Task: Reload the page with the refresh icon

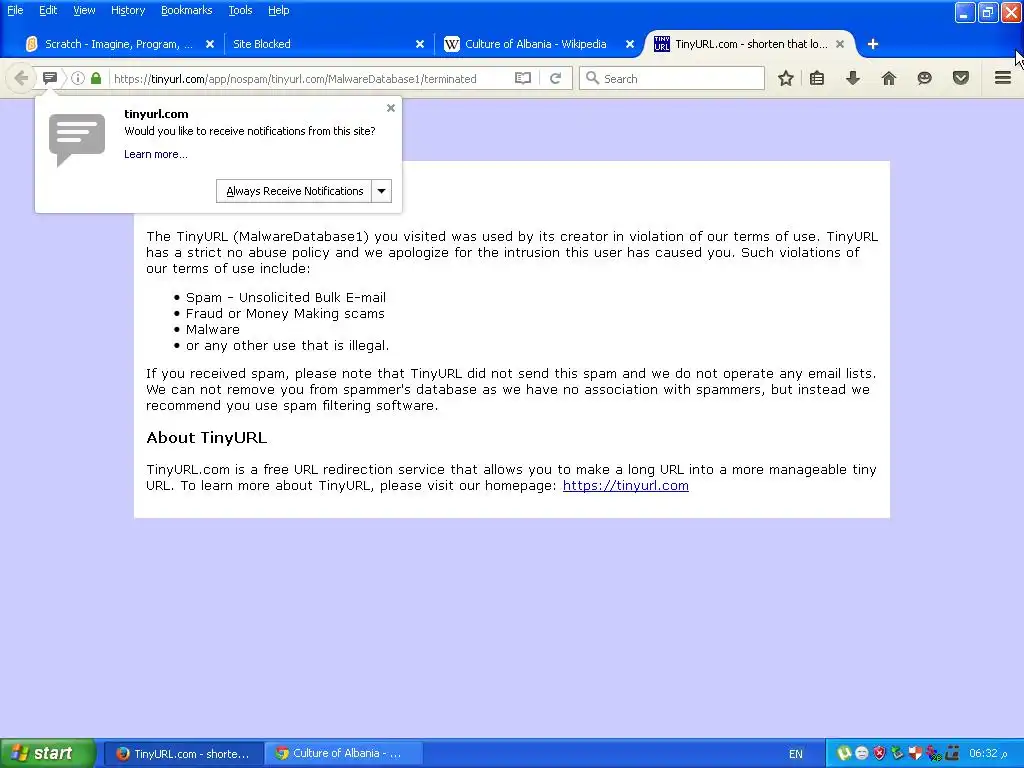Action: pos(556,78)
